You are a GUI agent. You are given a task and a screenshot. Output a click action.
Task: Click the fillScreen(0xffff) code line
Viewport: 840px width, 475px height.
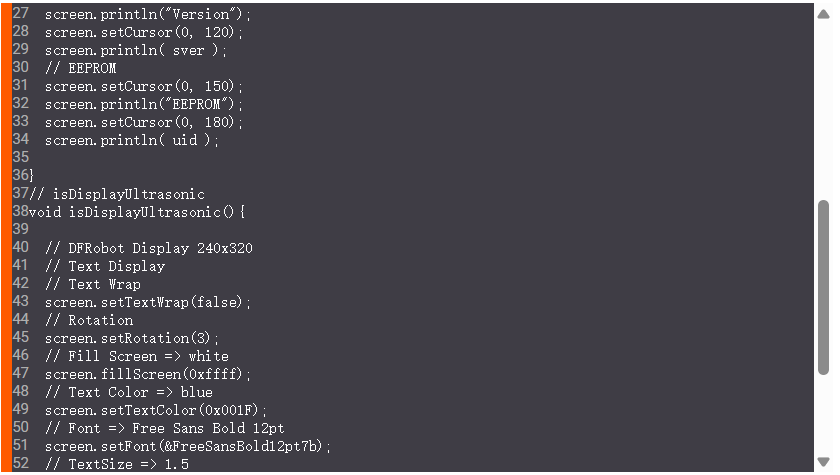click(x=148, y=374)
